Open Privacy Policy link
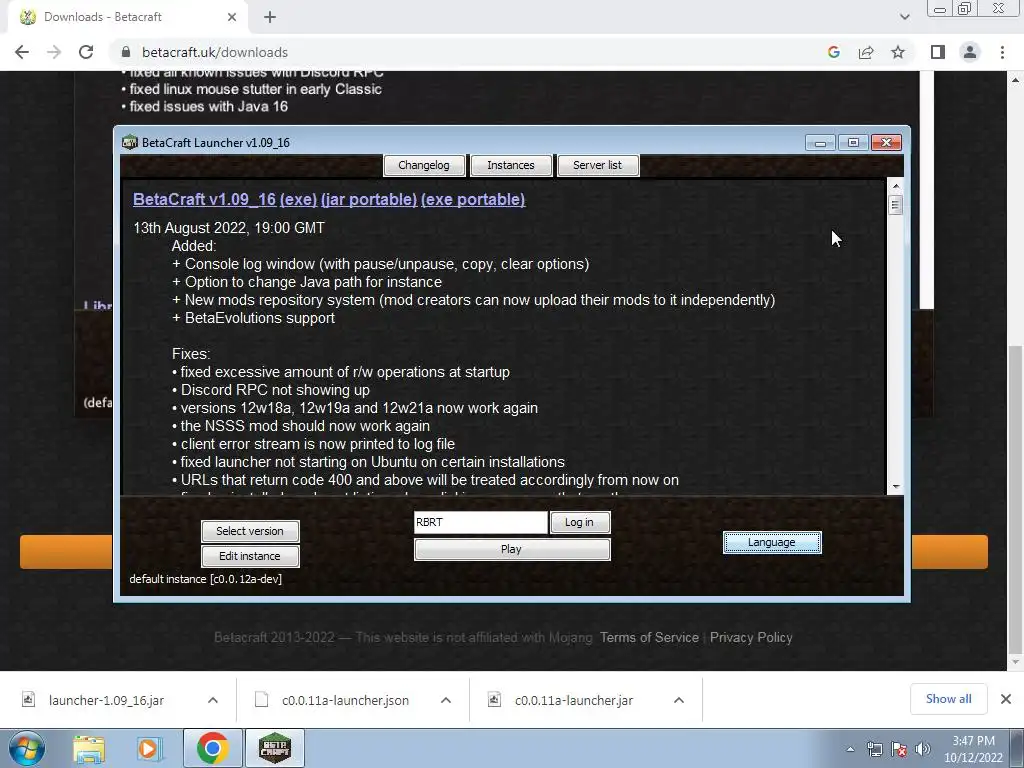The height and width of the screenshot is (768, 1024). pos(751,637)
